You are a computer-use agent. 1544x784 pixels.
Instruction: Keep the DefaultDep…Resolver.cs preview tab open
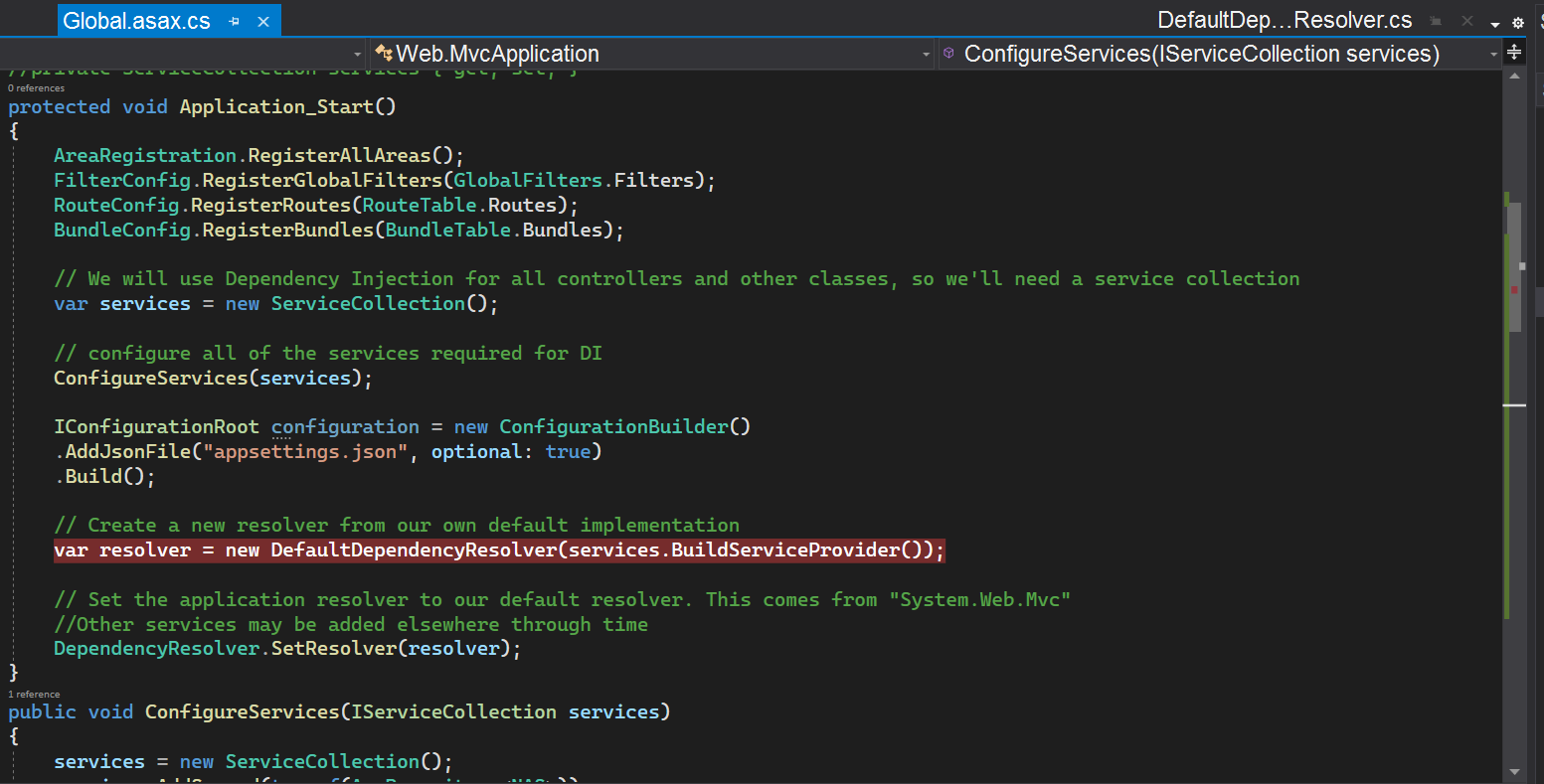(x=1436, y=21)
